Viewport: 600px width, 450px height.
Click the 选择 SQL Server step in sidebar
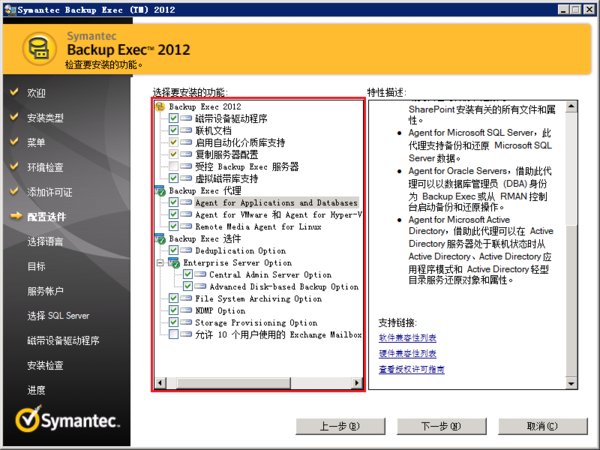pos(58,315)
